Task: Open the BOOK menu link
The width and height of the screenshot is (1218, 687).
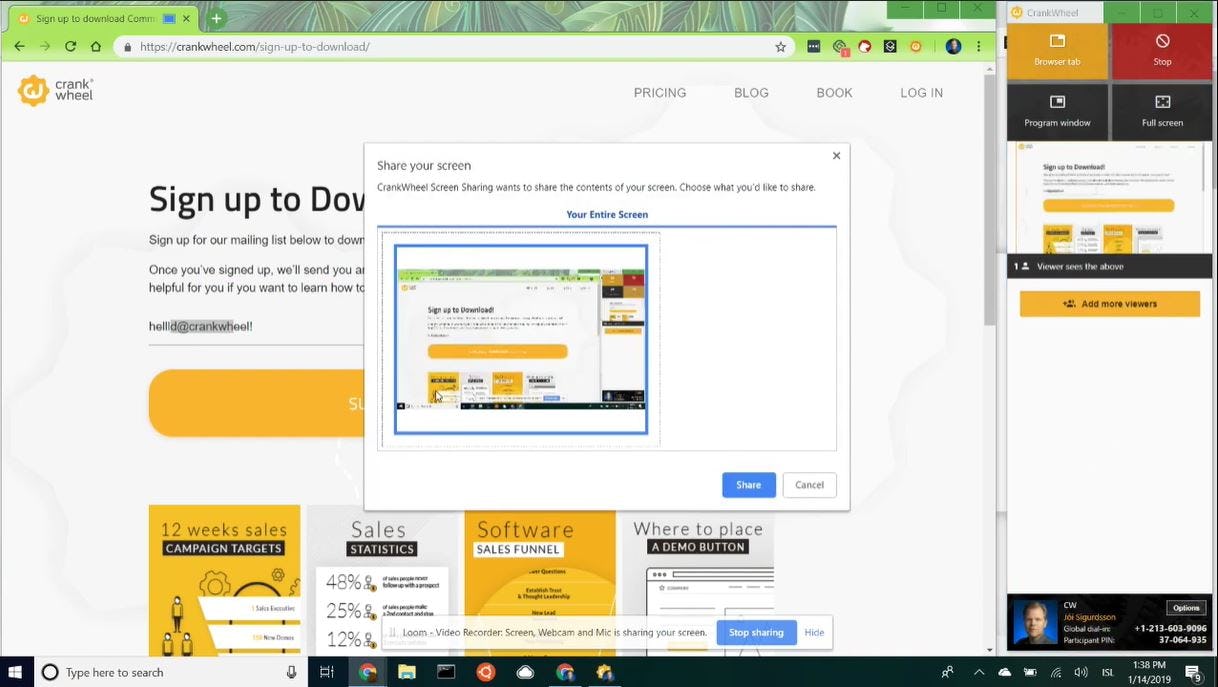Action: pos(834,93)
